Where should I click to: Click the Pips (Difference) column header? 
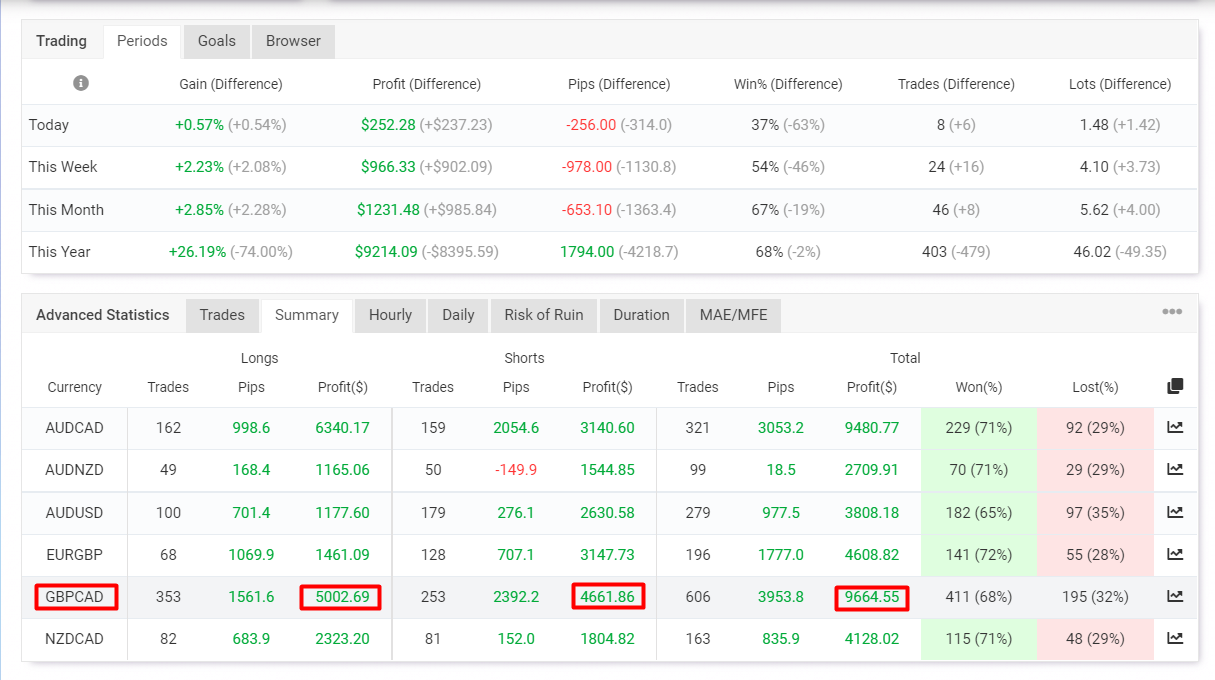point(619,84)
